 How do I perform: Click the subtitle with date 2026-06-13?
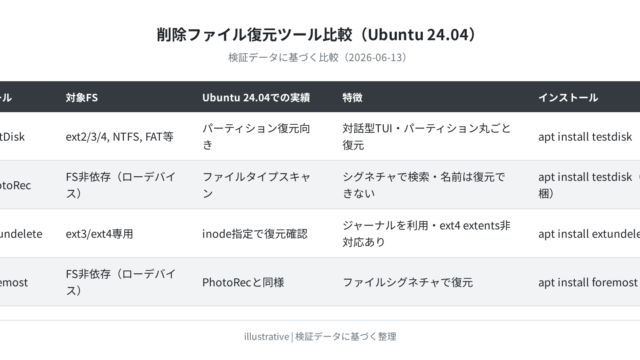(316, 58)
